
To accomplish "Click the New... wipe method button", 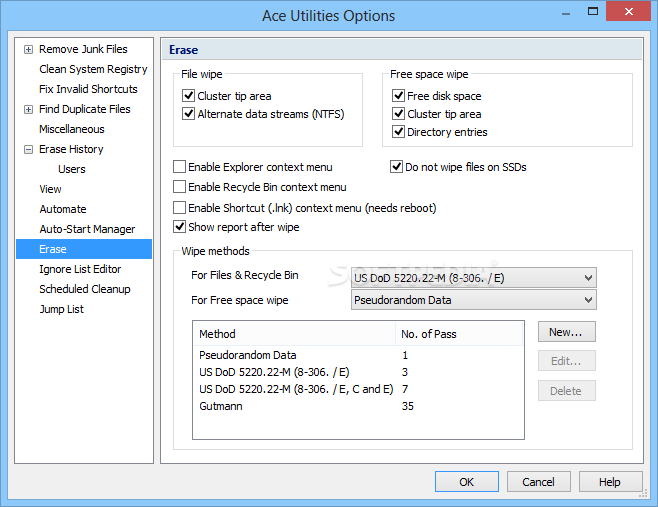I will [x=567, y=332].
